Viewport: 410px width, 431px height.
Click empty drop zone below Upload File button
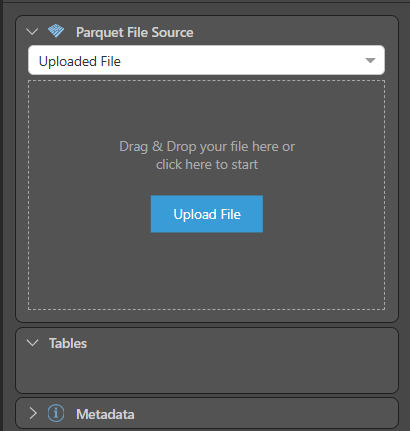click(x=207, y=270)
